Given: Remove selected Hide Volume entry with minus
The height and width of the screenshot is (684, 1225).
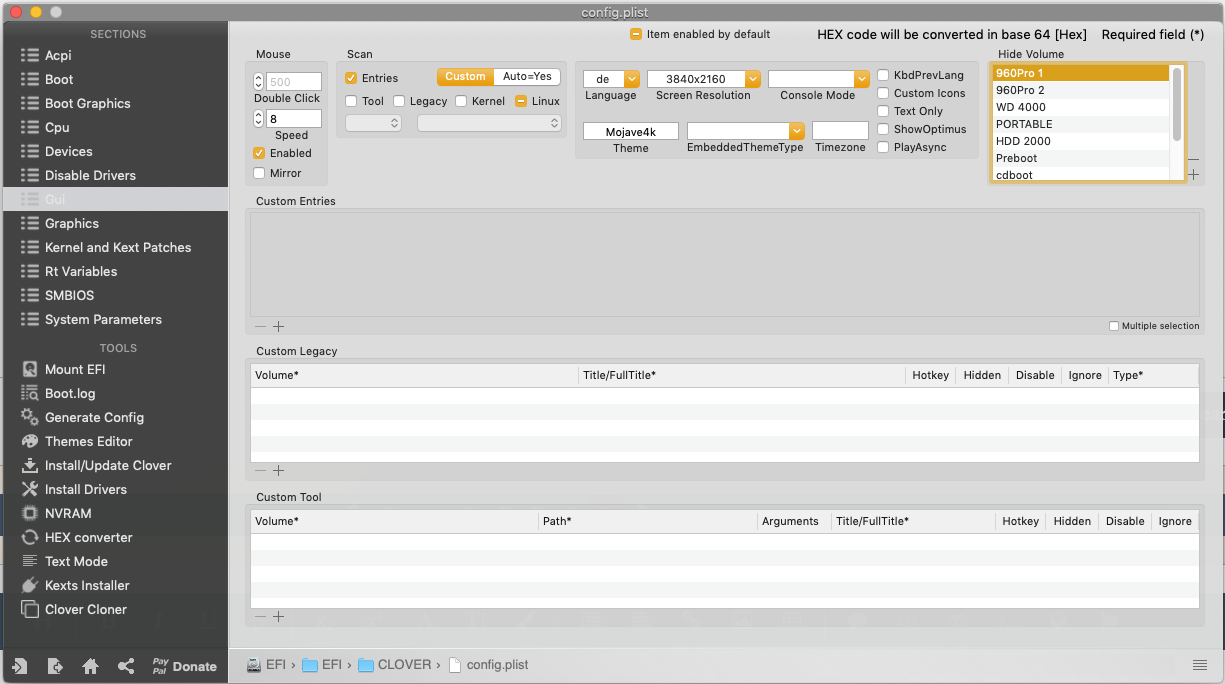Looking at the screenshot, I should [x=1193, y=159].
